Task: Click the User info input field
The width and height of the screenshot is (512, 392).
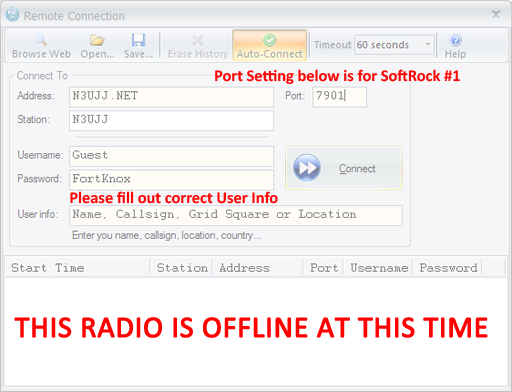Action: pyautogui.click(x=236, y=215)
